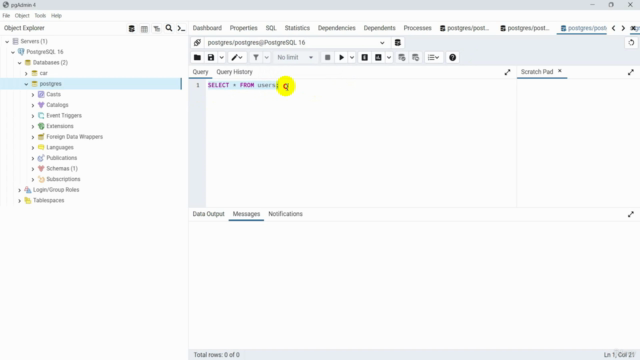Expand the Extensions node
The width and height of the screenshot is (640, 360).
(33, 126)
